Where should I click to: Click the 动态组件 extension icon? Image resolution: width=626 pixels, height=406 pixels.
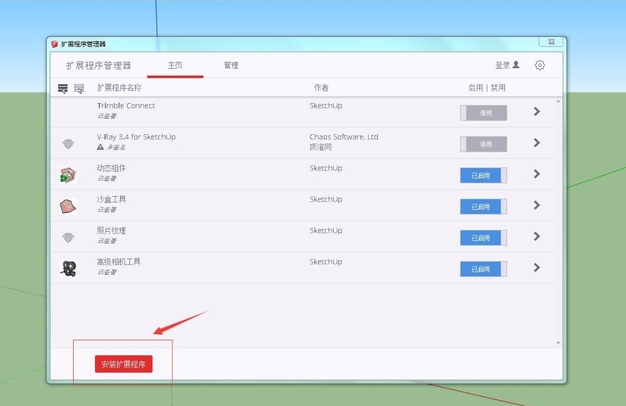(68, 175)
